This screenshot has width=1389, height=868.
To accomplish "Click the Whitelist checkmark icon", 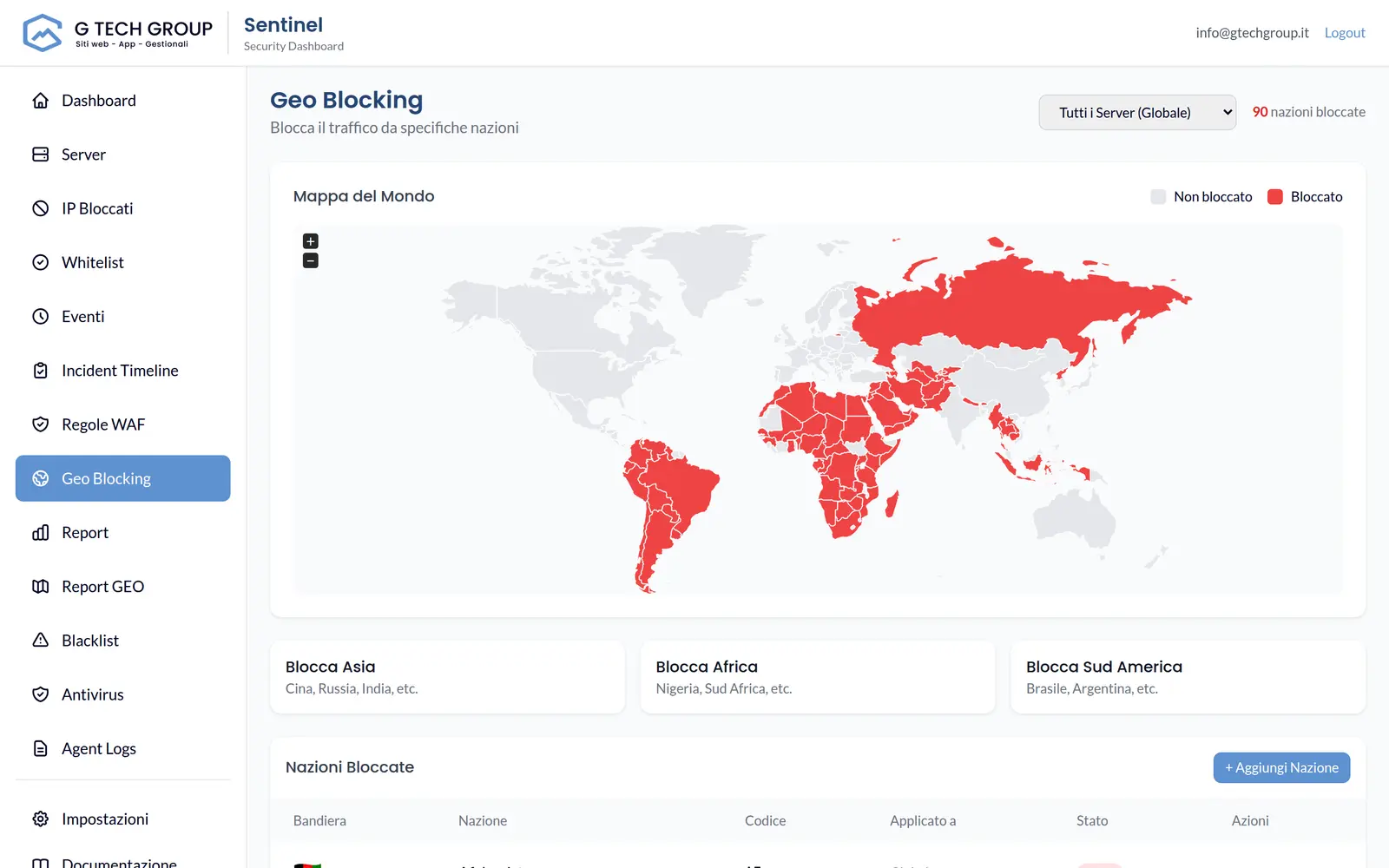I will [x=41, y=262].
